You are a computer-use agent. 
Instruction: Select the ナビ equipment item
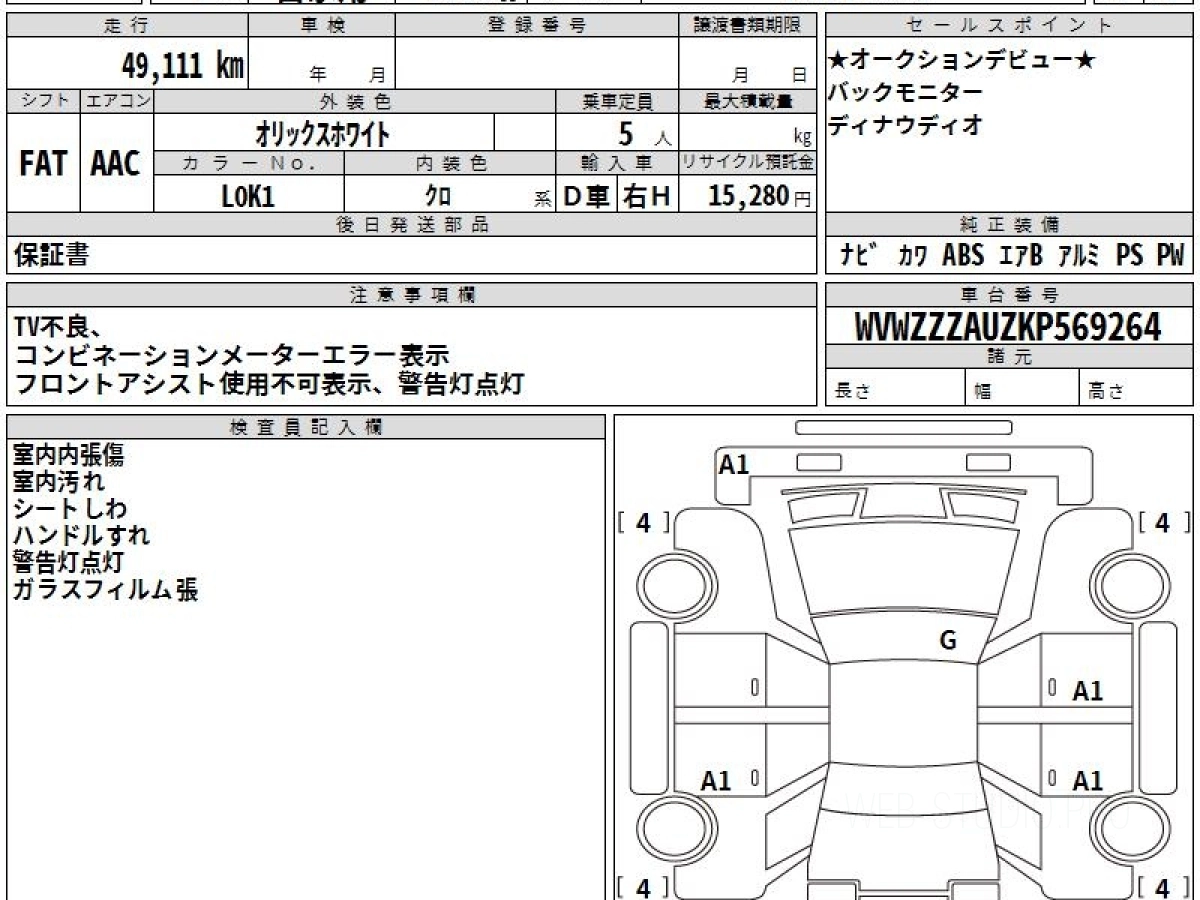(860, 256)
